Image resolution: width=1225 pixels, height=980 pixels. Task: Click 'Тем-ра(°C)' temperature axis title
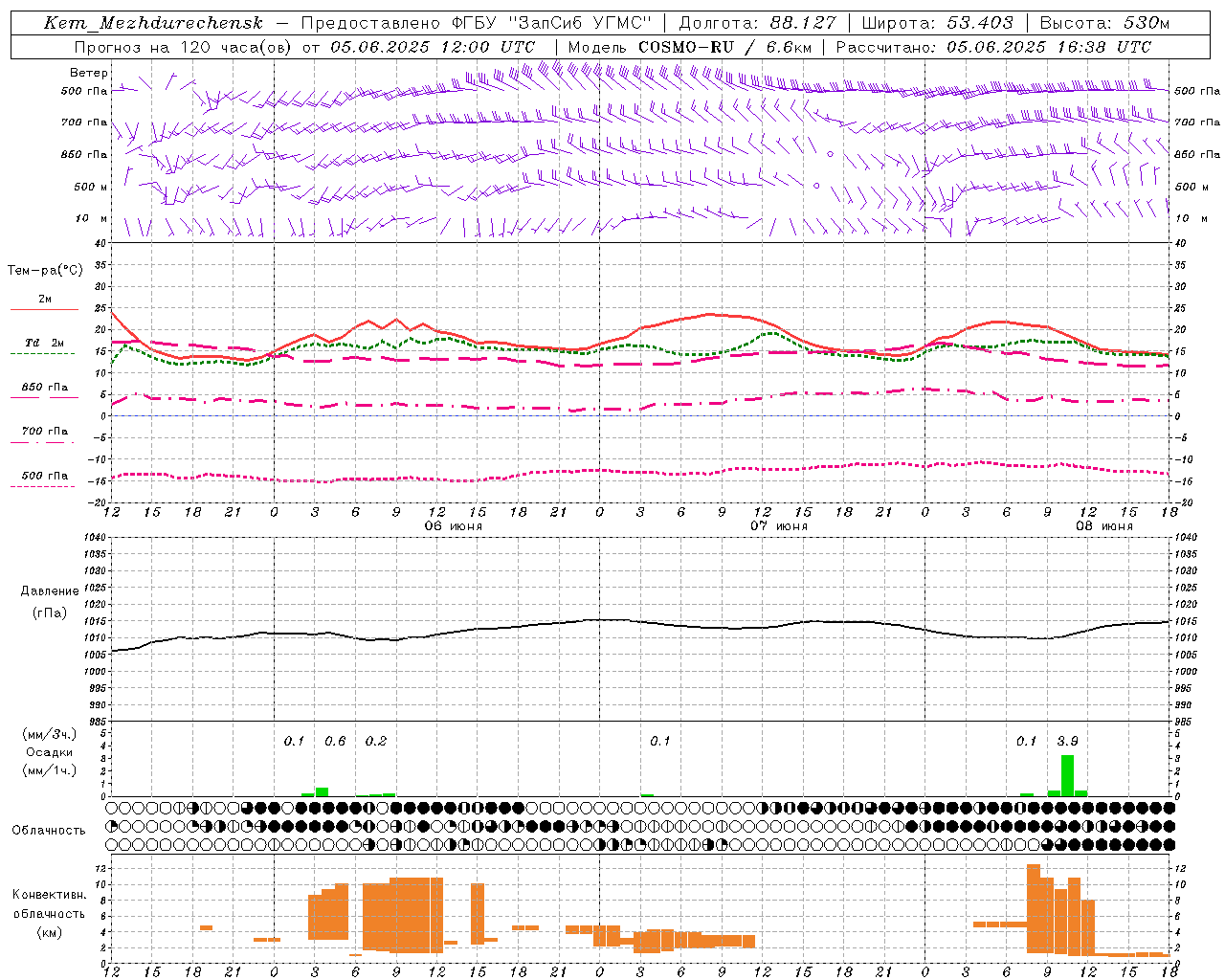tap(45, 271)
